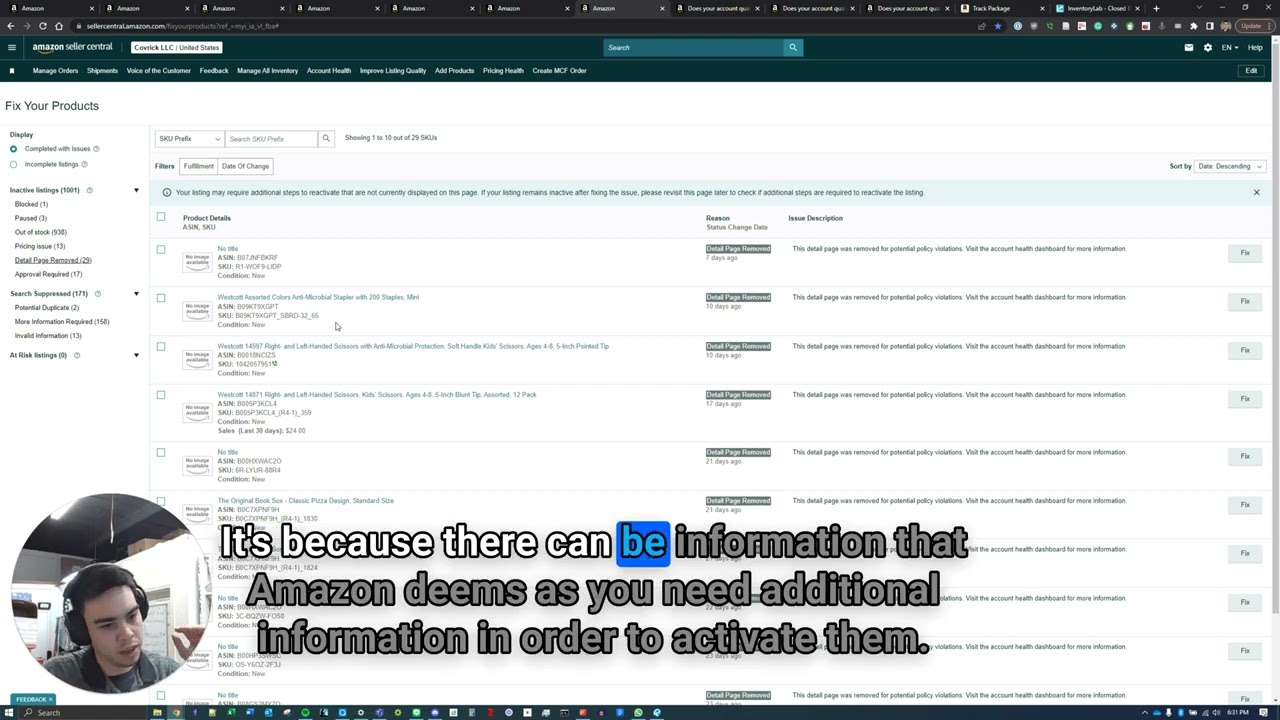Click the Search SKU Prefix input field

click(271, 139)
